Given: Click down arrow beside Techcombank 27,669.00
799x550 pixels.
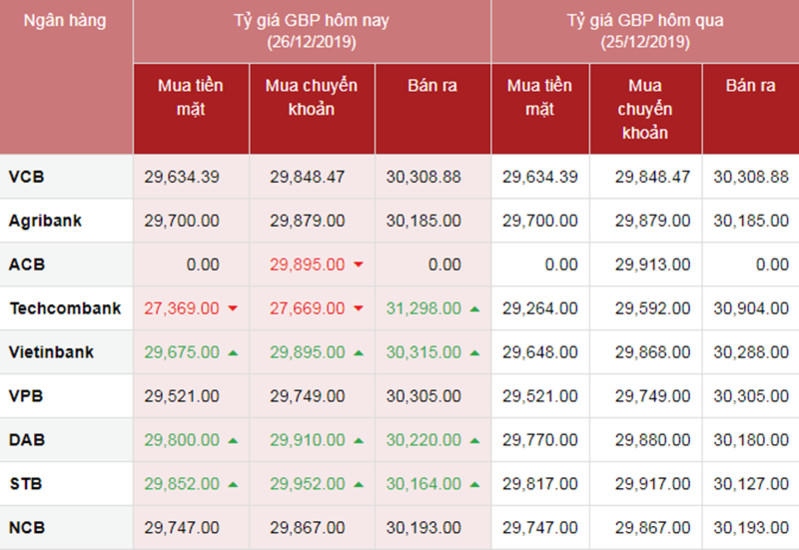Looking at the screenshot, I should click(x=358, y=309).
